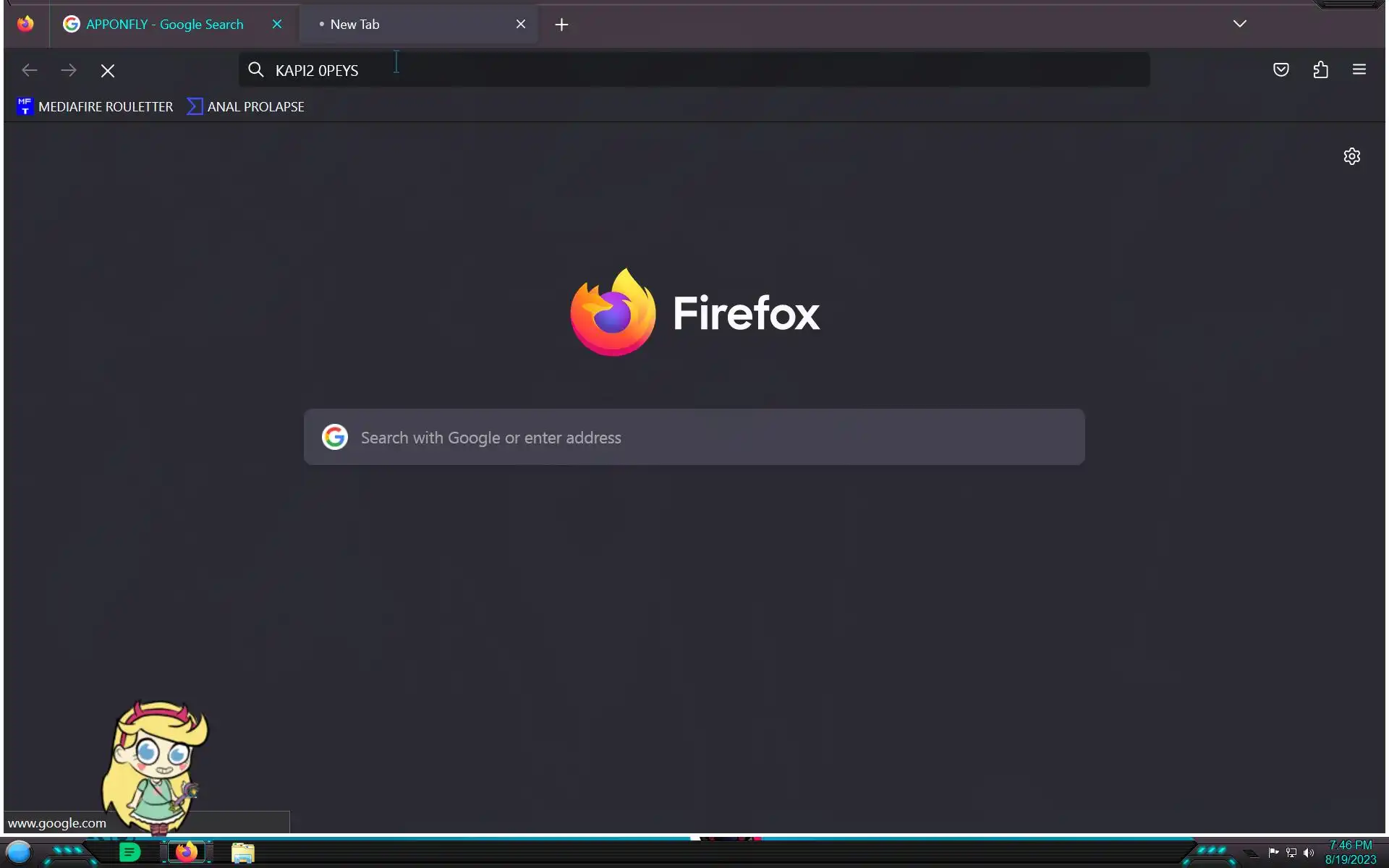Open Firefox hamburger application menu
Viewport: 1389px width, 868px height.
point(1359,69)
